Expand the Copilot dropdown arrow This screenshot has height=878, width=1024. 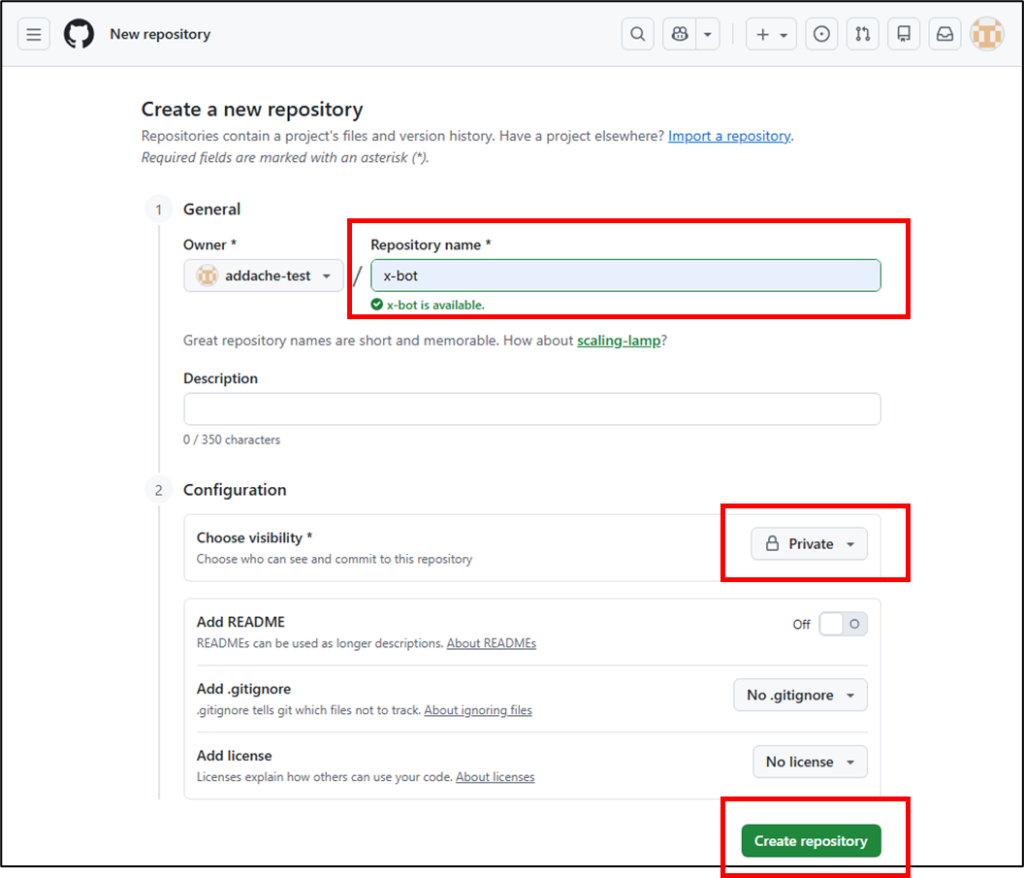[x=708, y=34]
